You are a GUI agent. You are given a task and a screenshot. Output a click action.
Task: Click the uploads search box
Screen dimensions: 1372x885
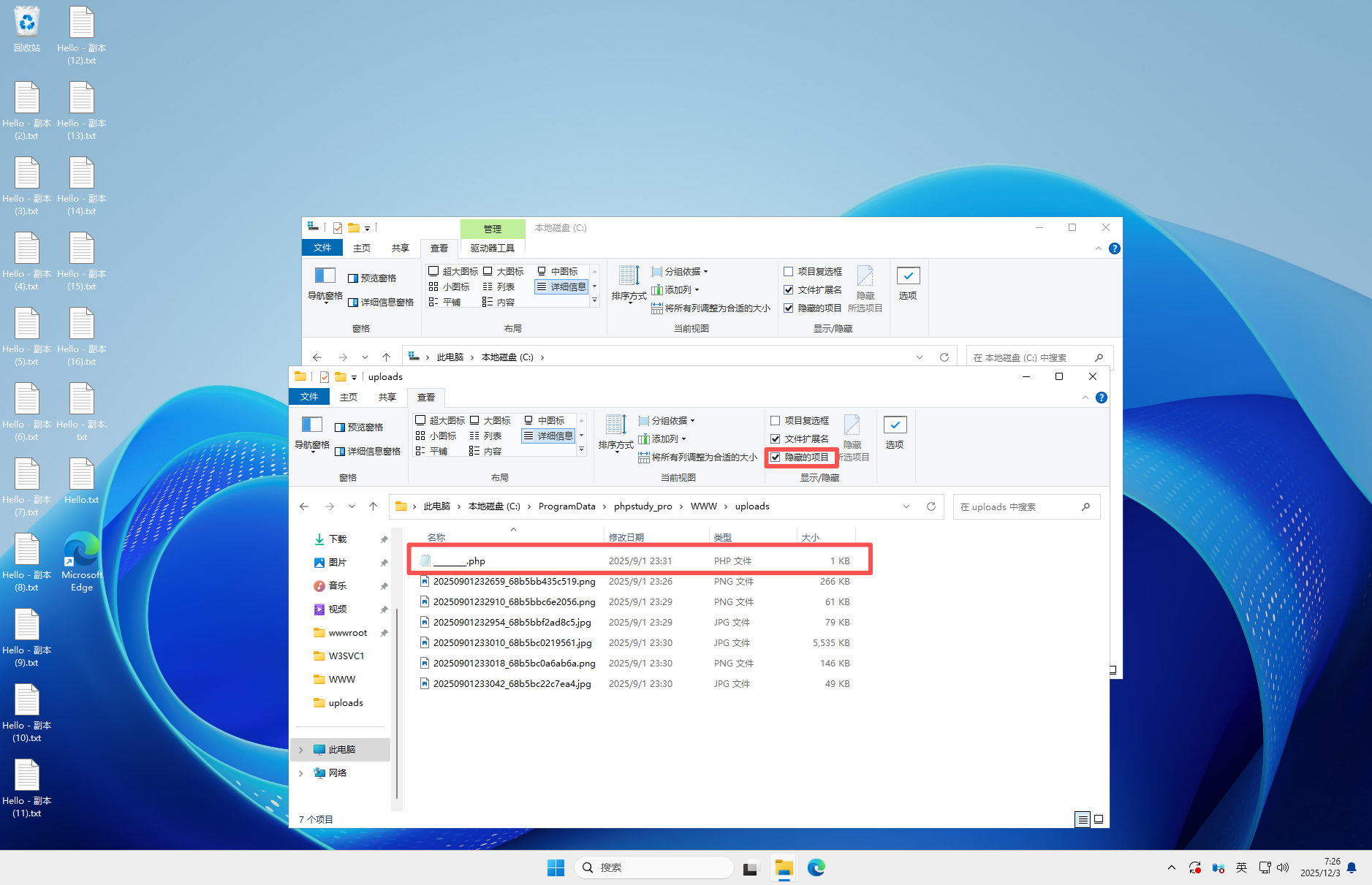click(x=1026, y=506)
